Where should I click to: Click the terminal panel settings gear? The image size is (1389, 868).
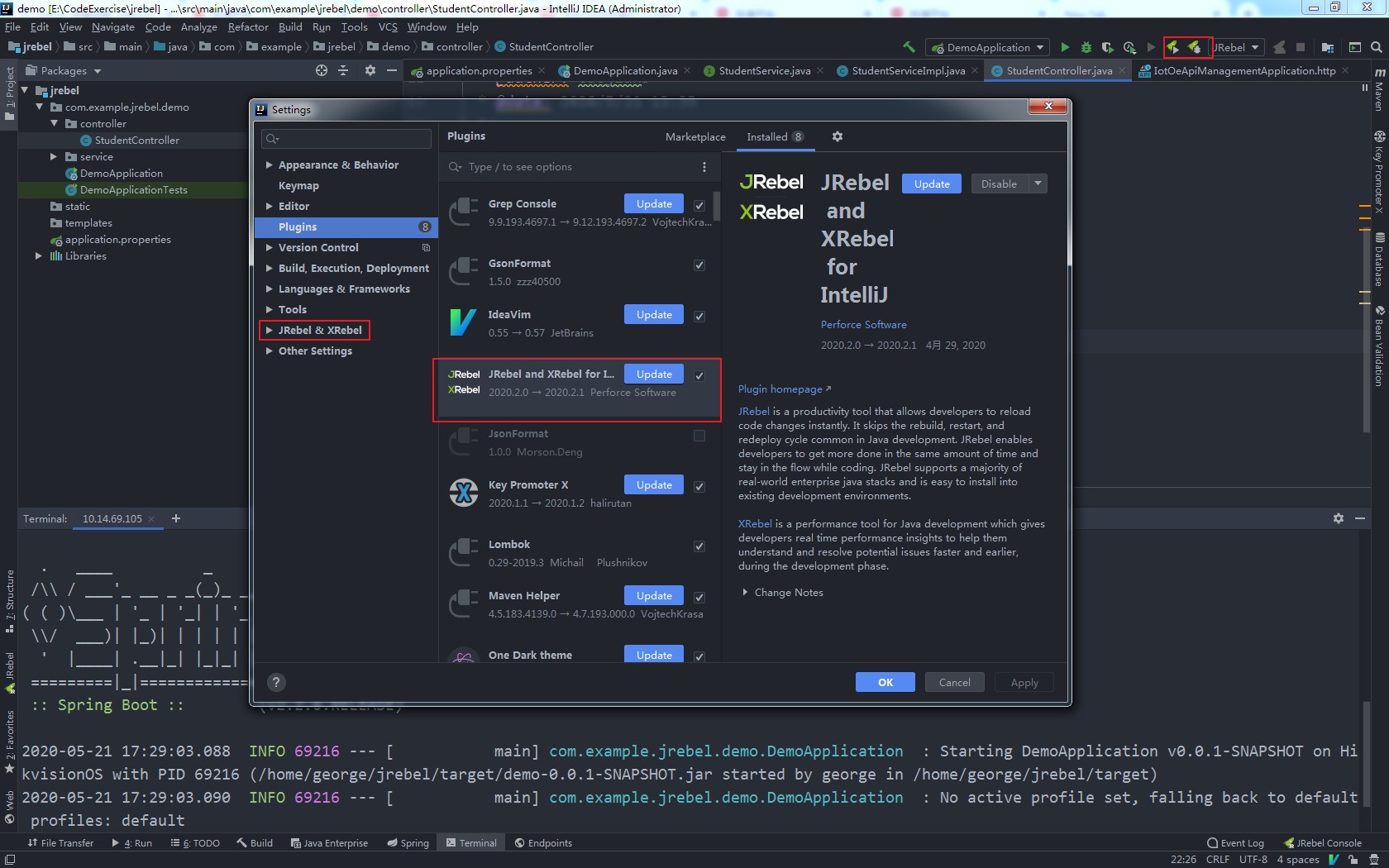(x=1338, y=518)
